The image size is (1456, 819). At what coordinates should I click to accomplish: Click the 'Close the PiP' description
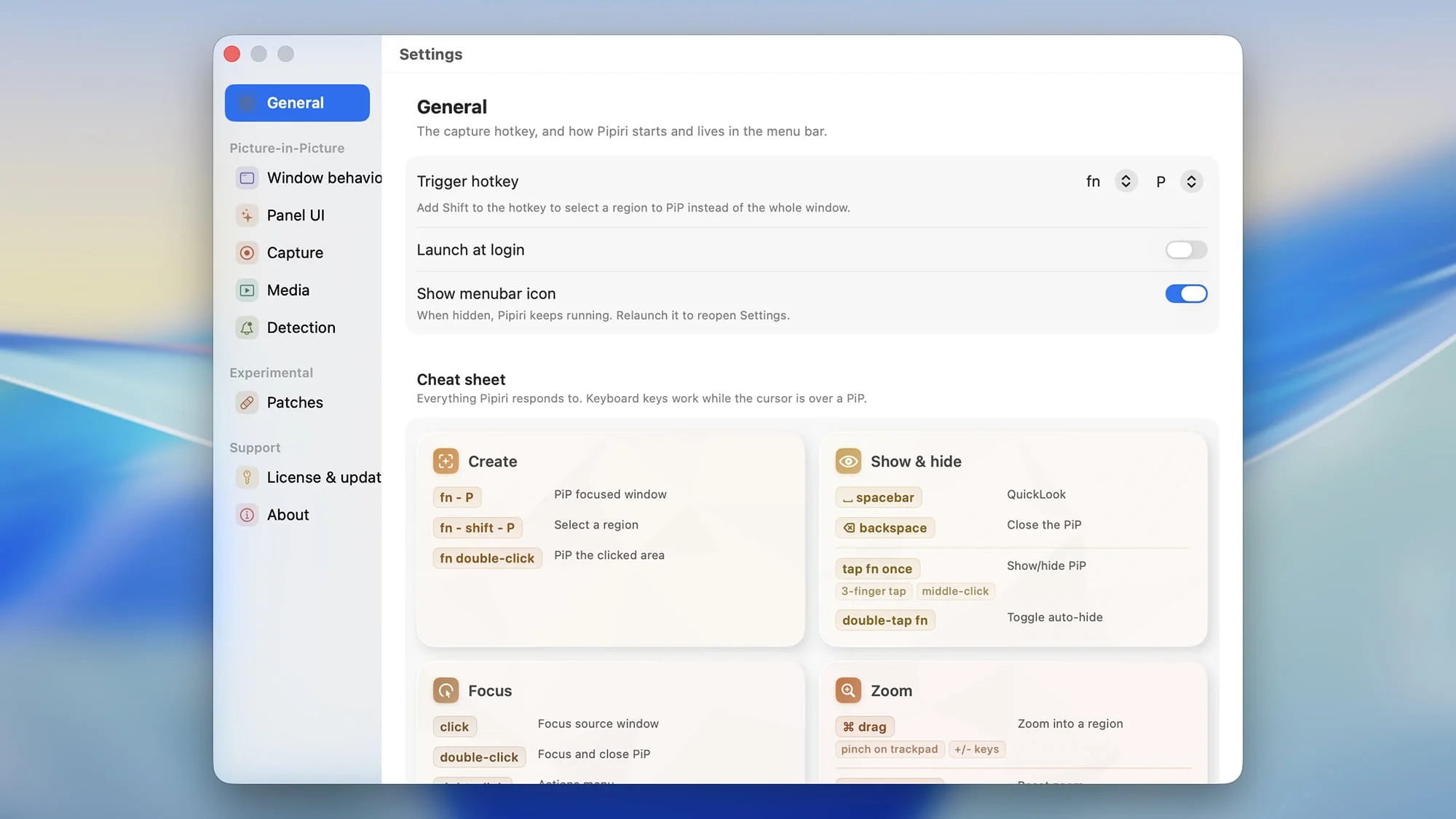coord(1044,525)
